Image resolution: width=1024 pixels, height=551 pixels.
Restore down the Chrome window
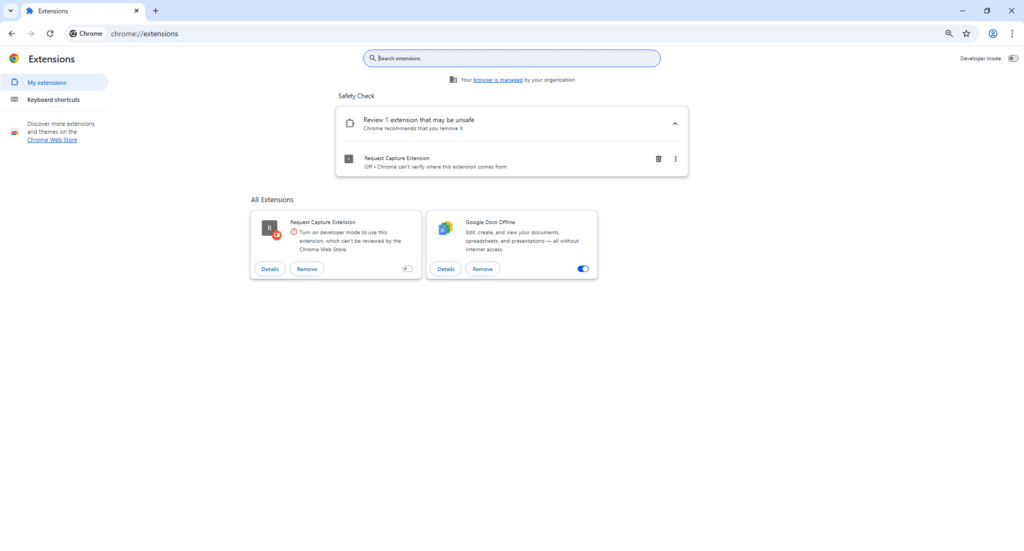click(x=987, y=10)
